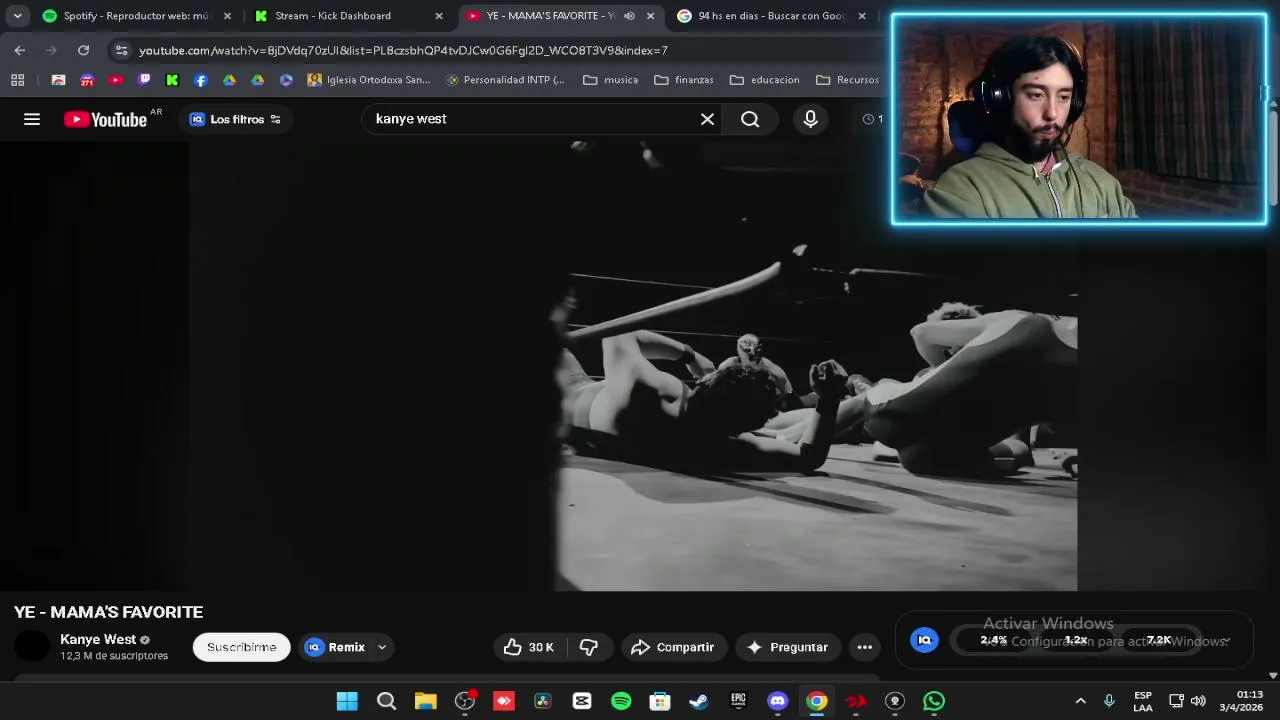Image resolution: width=1280 pixels, height=720 pixels.
Task: Open the Windows Start menu
Action: click(347, 701)
